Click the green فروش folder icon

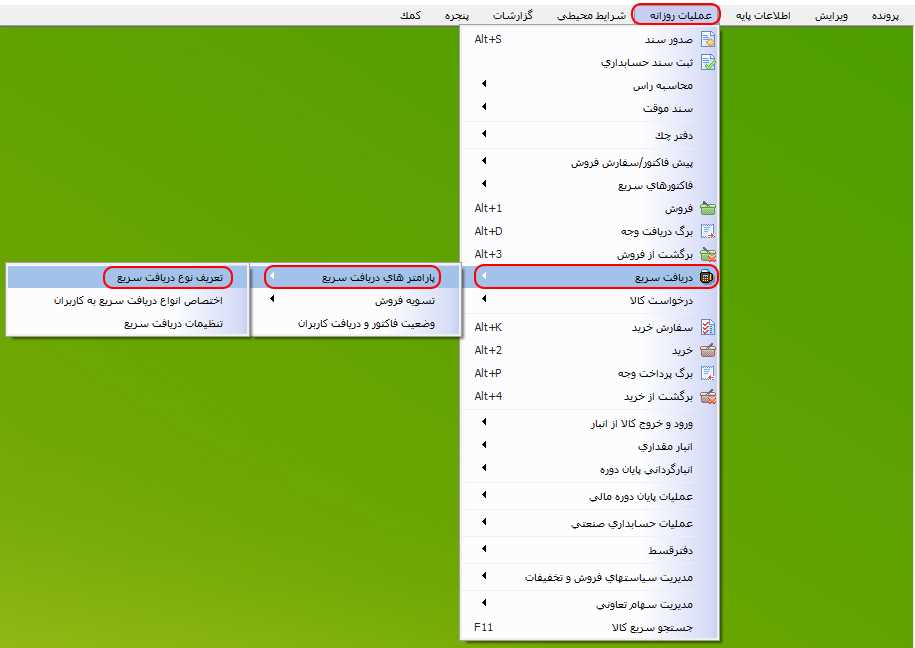(708, 210)
